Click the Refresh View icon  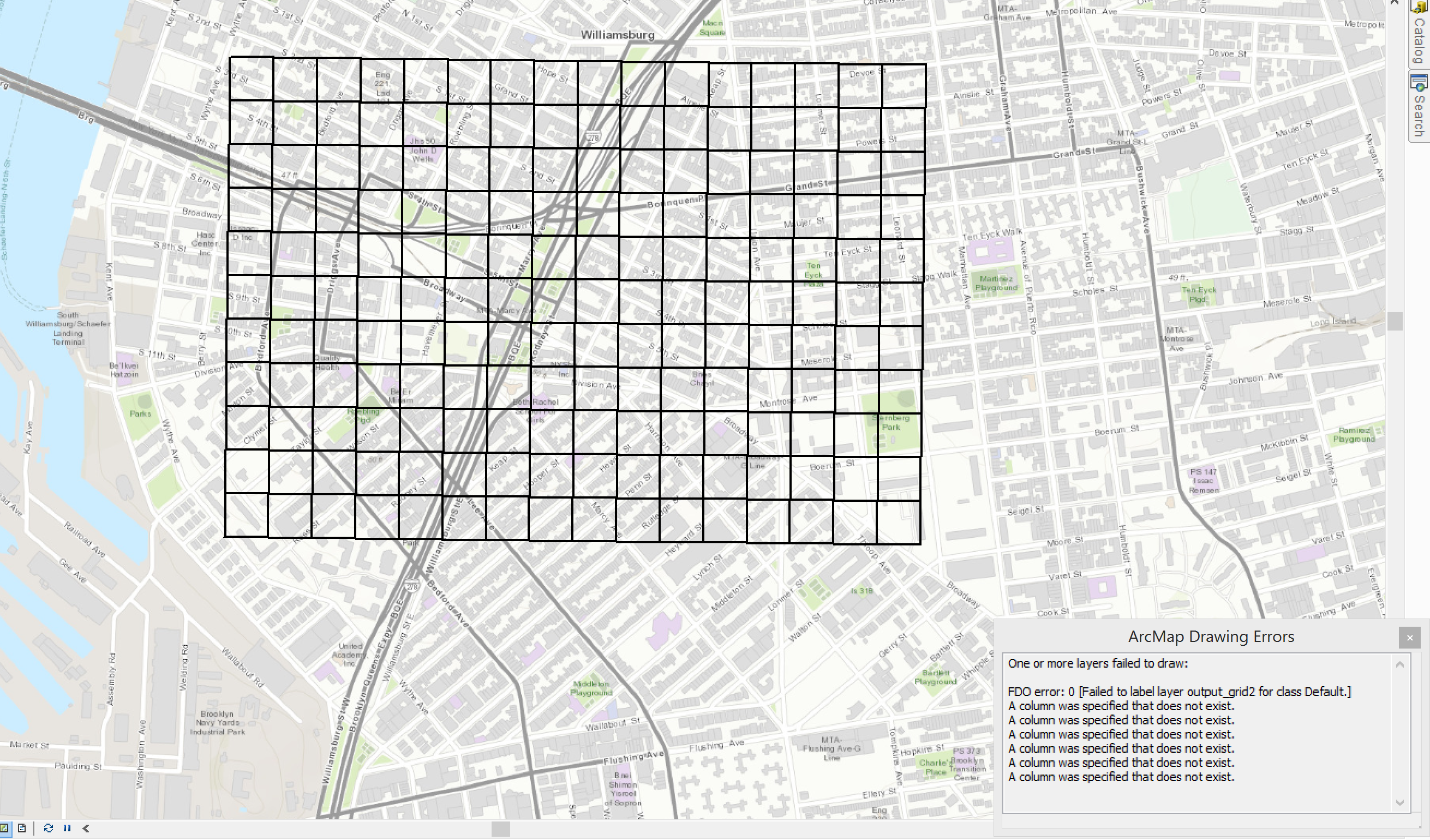click(x=48, y=829)
